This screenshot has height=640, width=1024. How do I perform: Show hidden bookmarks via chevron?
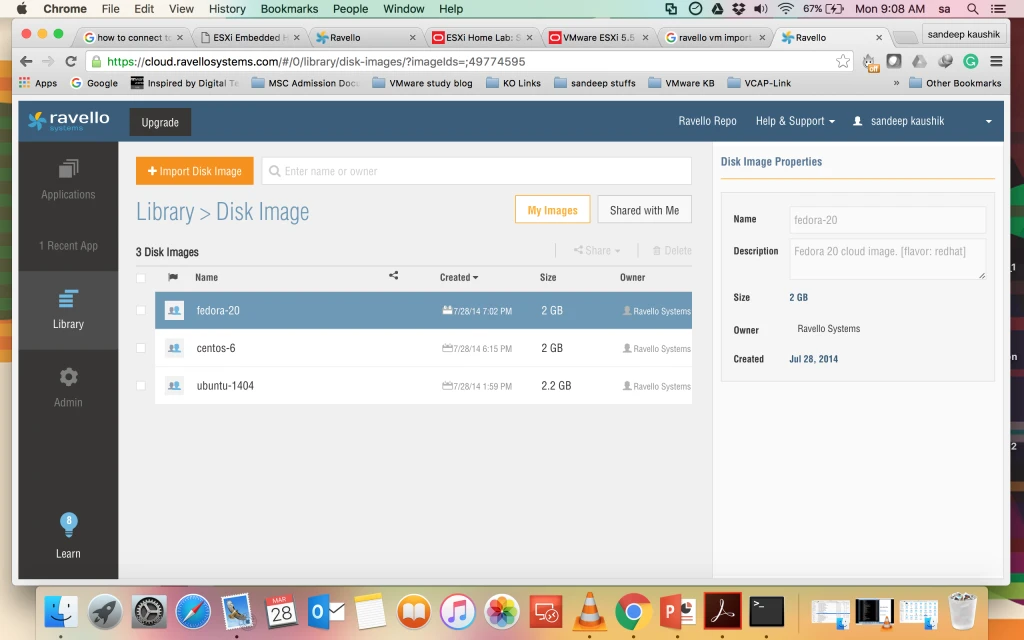[x=896, y=83]
